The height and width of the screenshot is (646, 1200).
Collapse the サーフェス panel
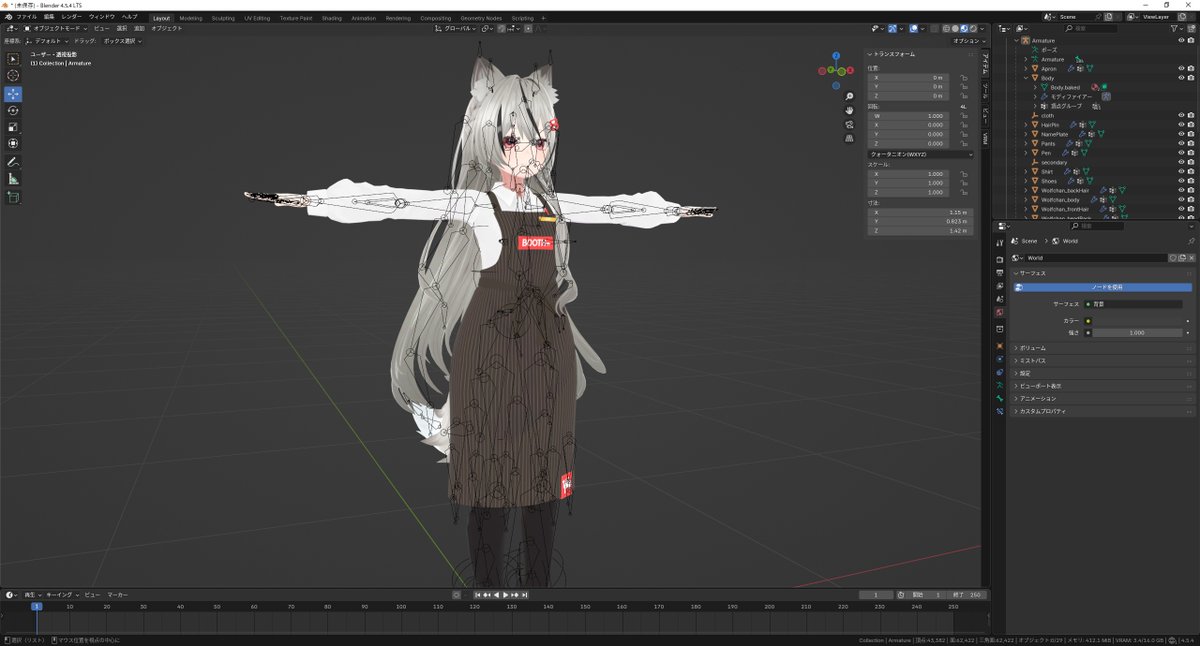[1104, 273]
